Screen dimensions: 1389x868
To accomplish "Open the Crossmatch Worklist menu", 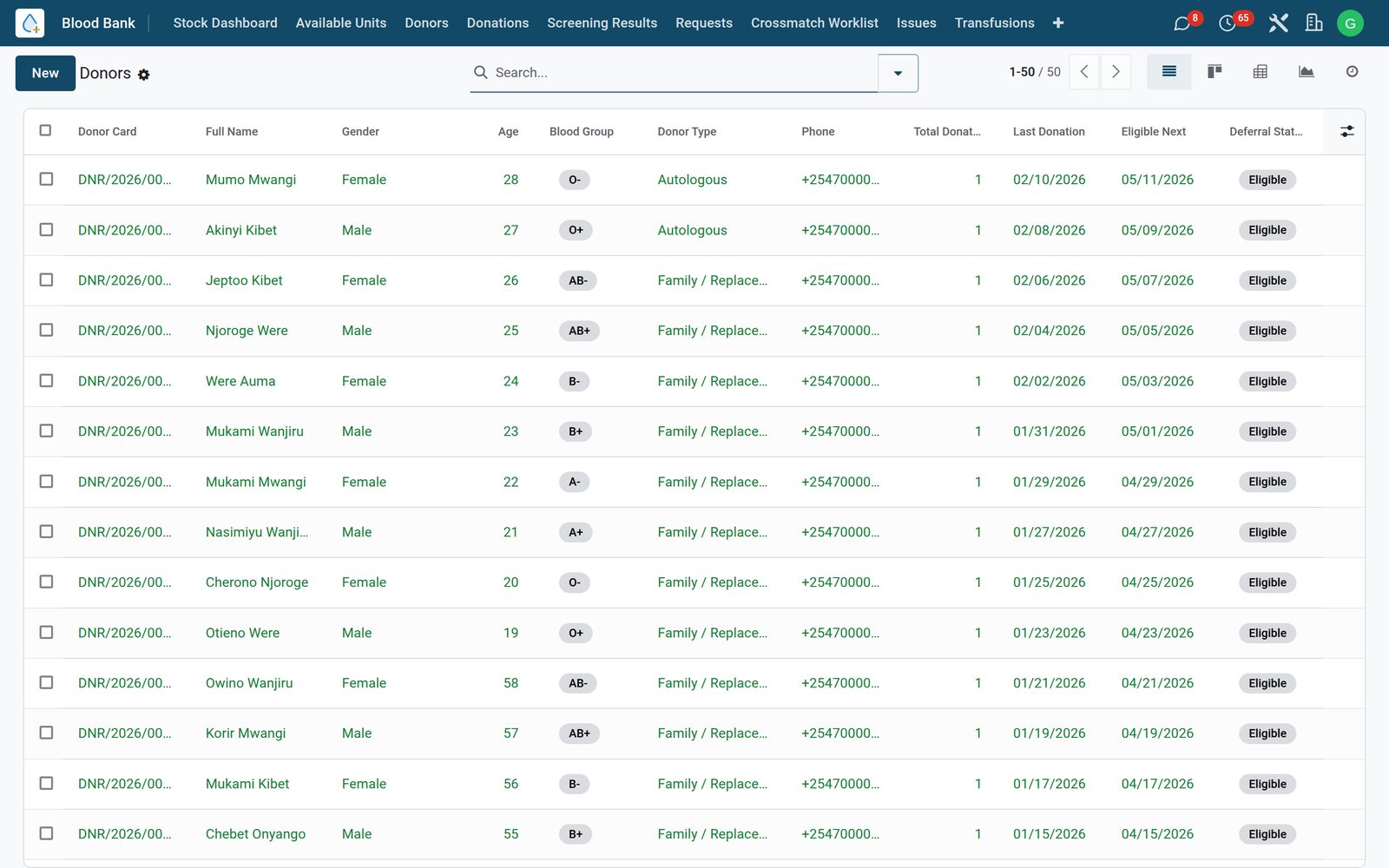I will point(814,23).
